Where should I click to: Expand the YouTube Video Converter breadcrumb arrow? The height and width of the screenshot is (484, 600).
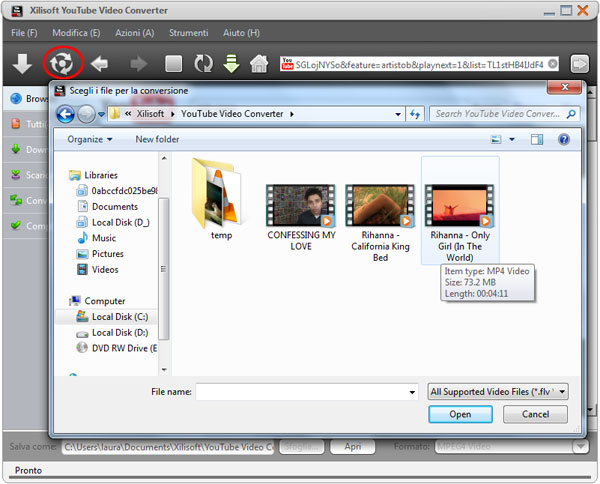[x=292, y=114]
